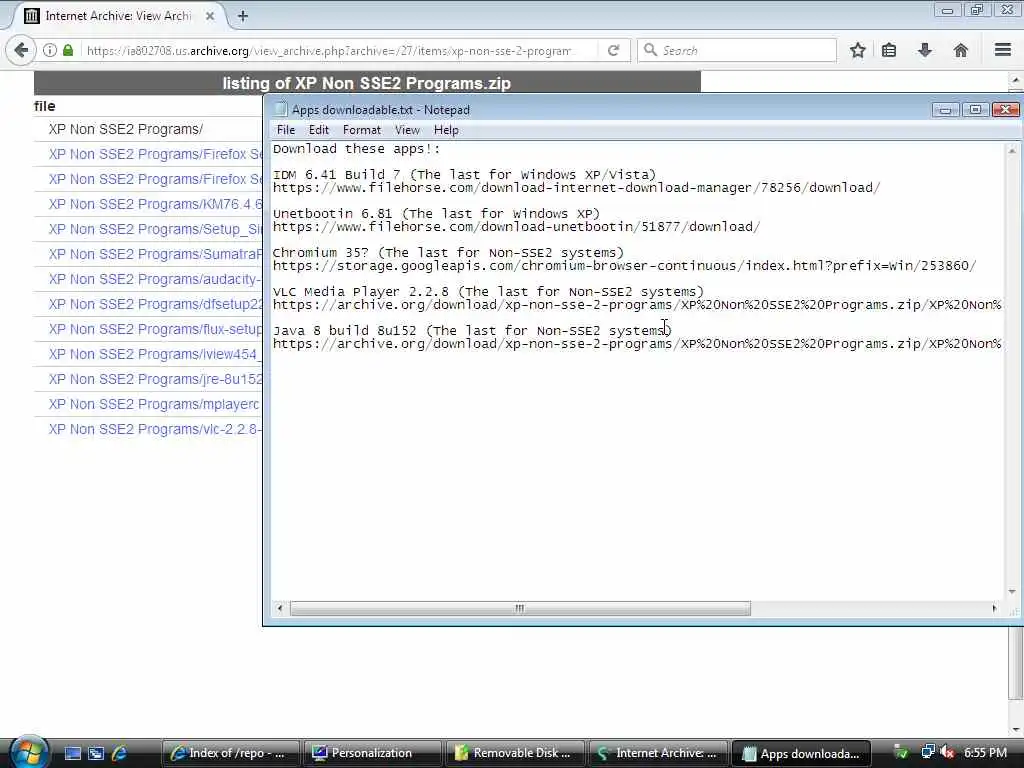This screenshot has height=768, width=1024.
Task: Open XP Non SSE2 Programs/Setup_ link
Action: click(155, 229)
